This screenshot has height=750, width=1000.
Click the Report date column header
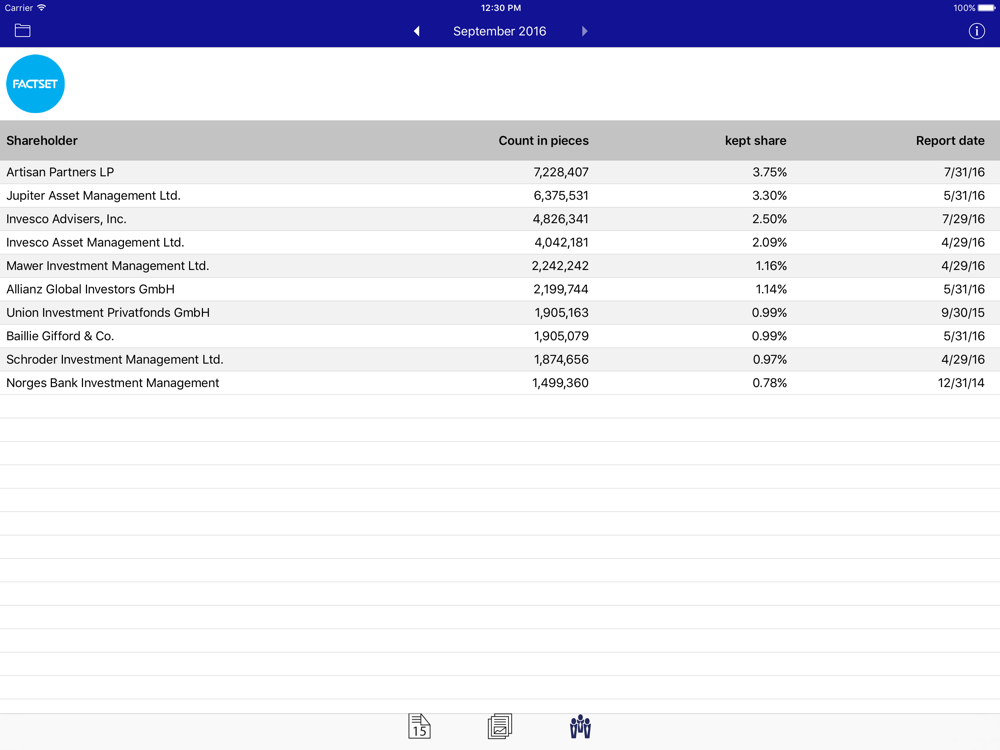(950, 141)
